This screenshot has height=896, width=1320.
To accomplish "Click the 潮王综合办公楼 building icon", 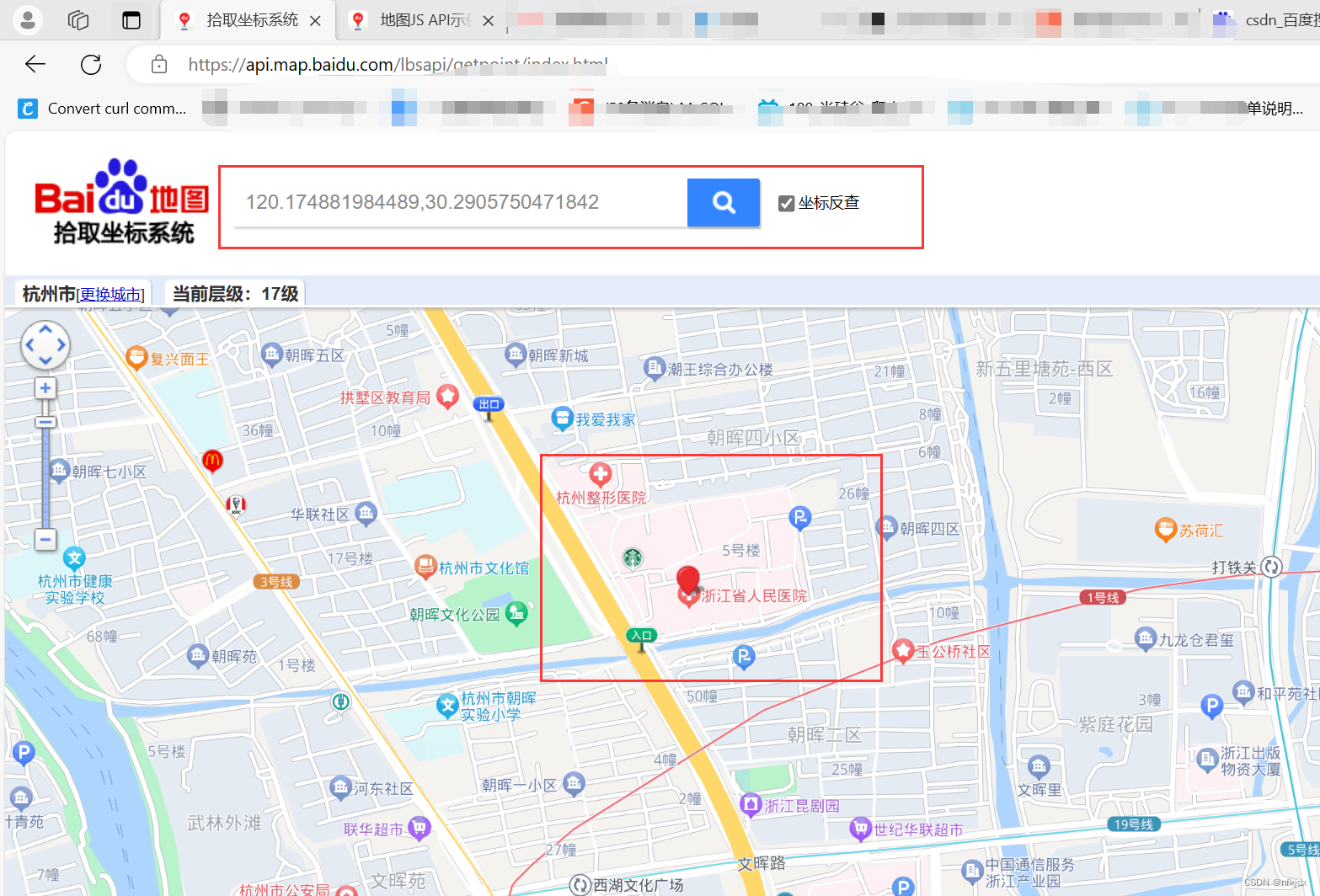I will pos(654,369).
